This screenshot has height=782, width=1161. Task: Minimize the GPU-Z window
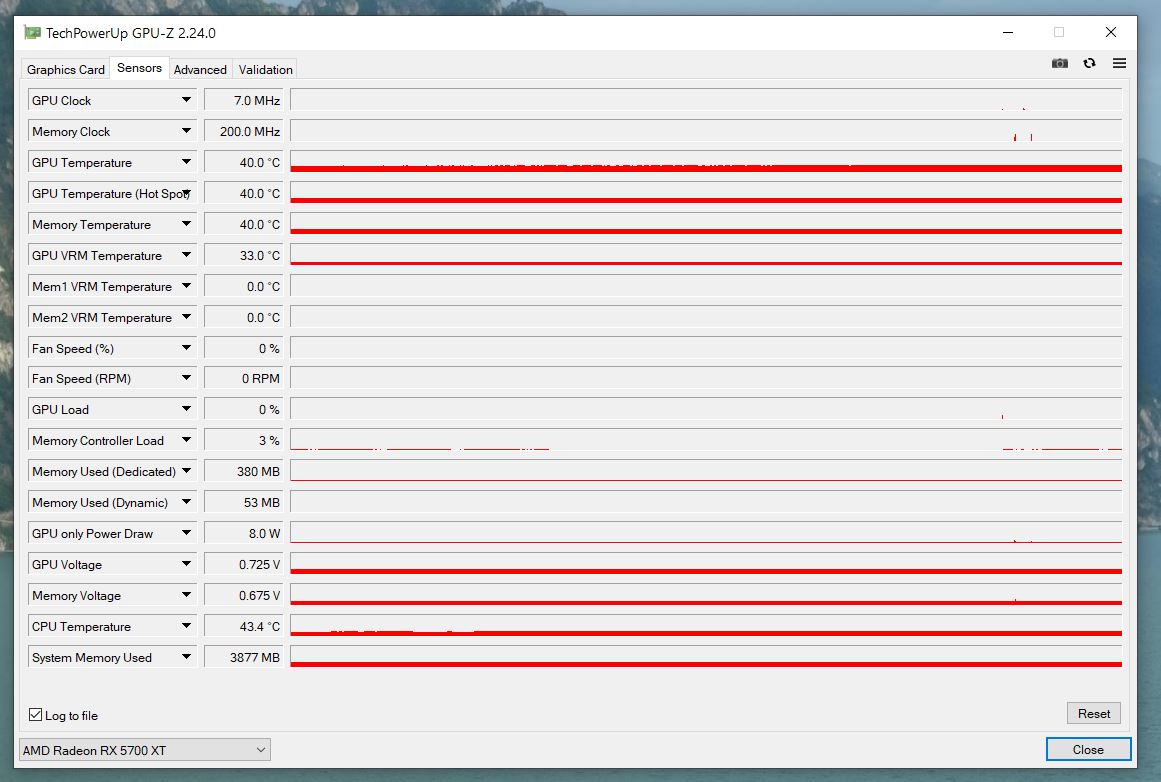tap(1008, 33)
